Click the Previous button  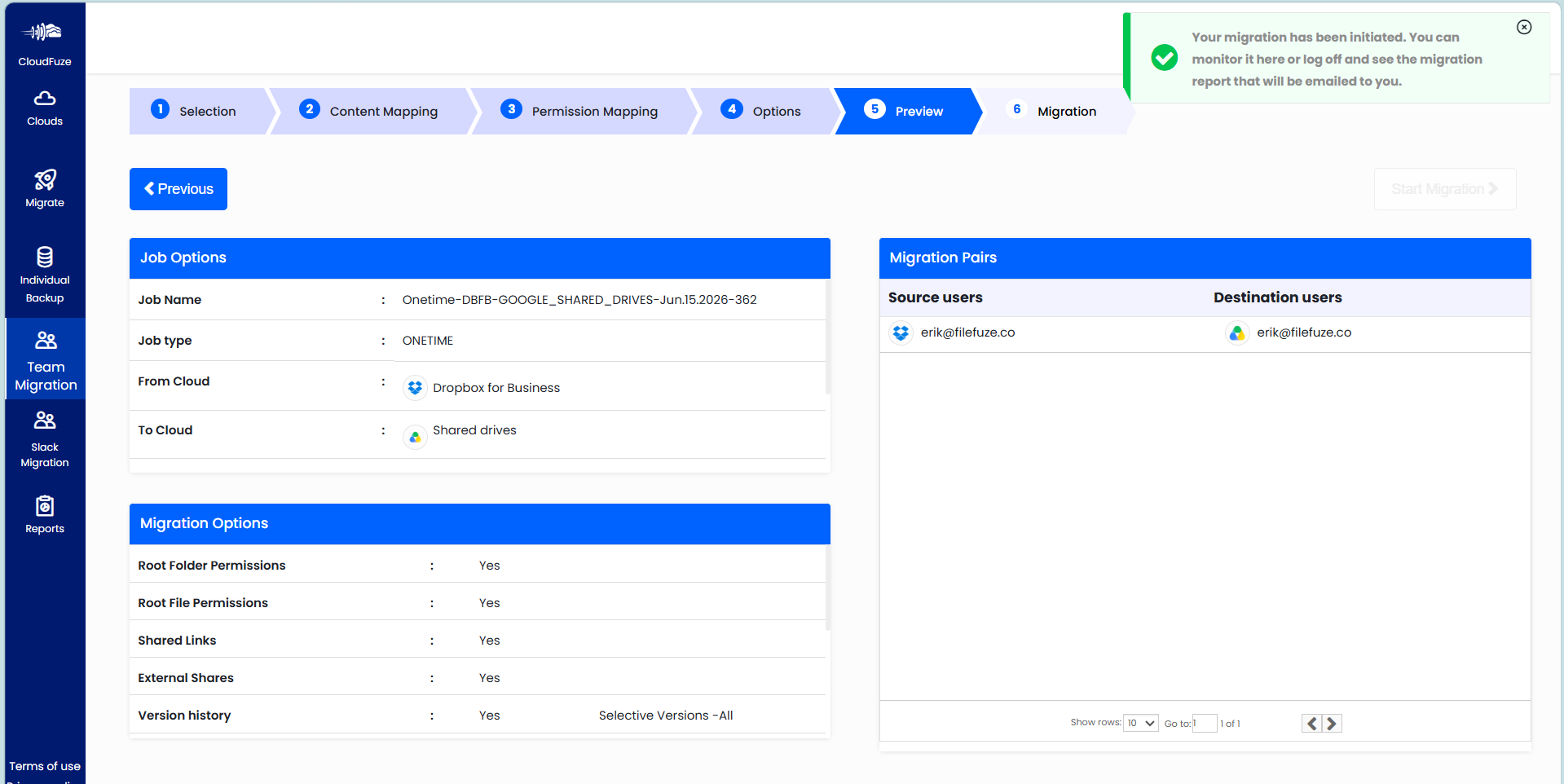[x=178, y=189]
